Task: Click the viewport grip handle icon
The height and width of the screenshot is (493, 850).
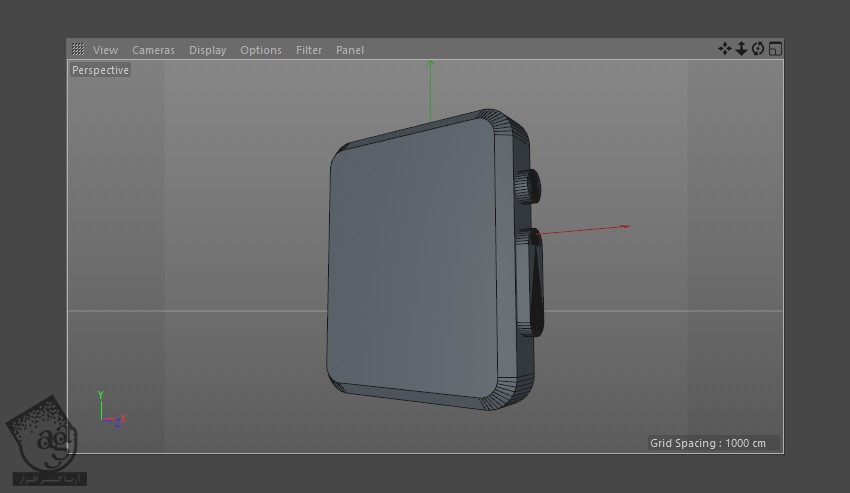Action: click(78, 49)
